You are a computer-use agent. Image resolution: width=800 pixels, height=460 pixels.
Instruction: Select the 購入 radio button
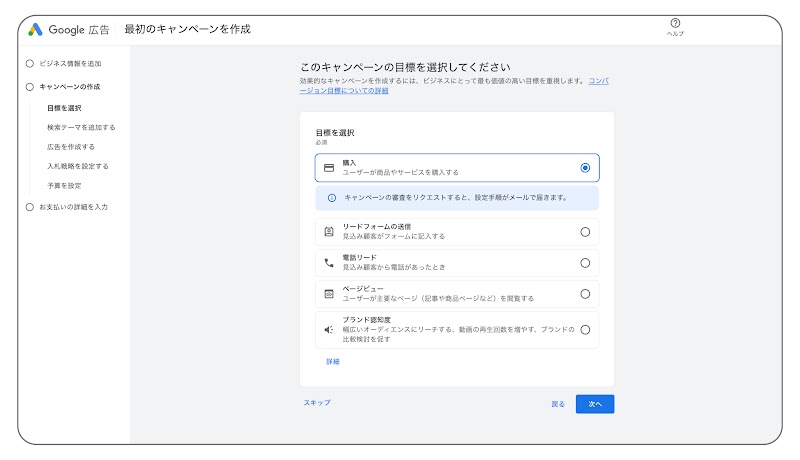point(585,168)
